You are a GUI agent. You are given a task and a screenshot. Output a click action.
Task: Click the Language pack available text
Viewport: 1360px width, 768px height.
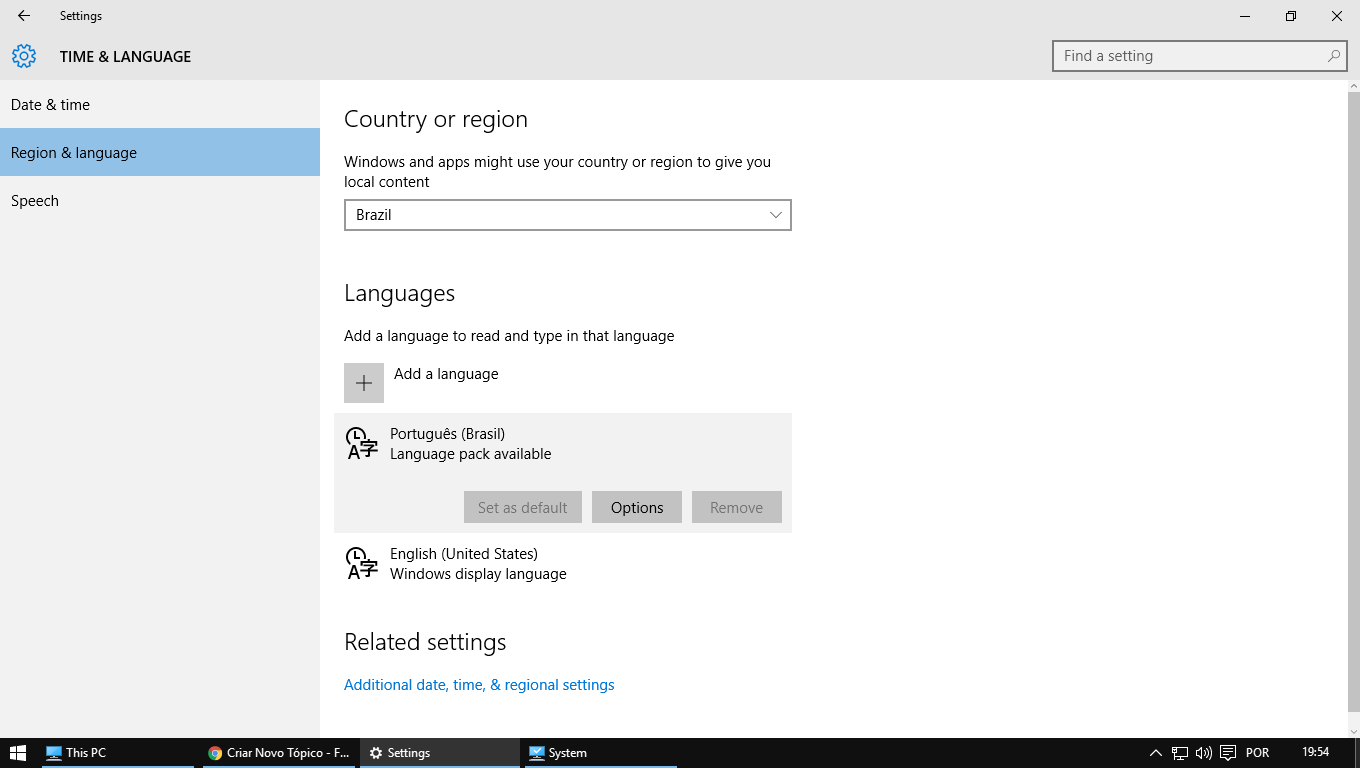[x=470, y=454]
